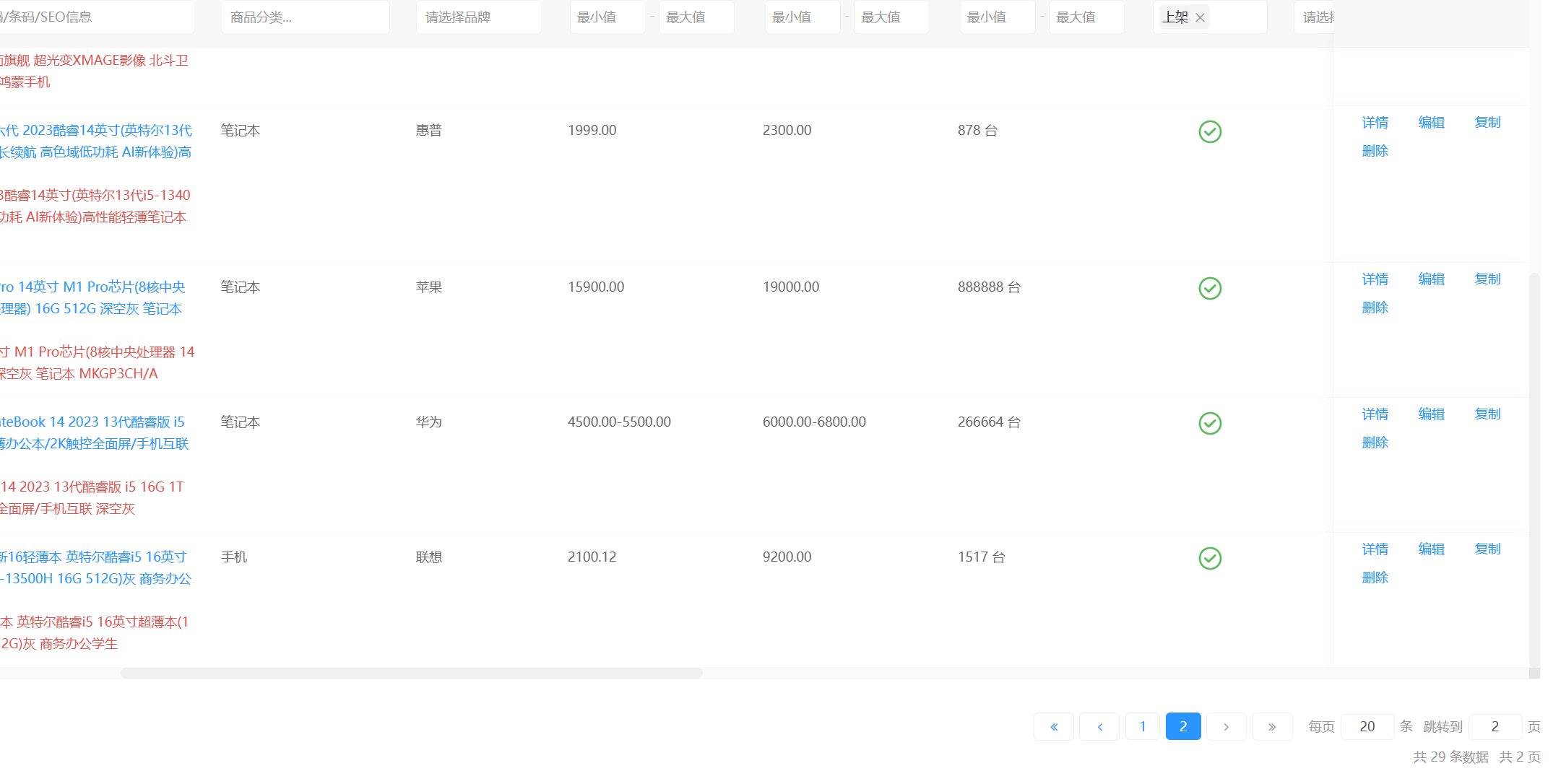Go to first page double-arrow icon

[1054, 726]
